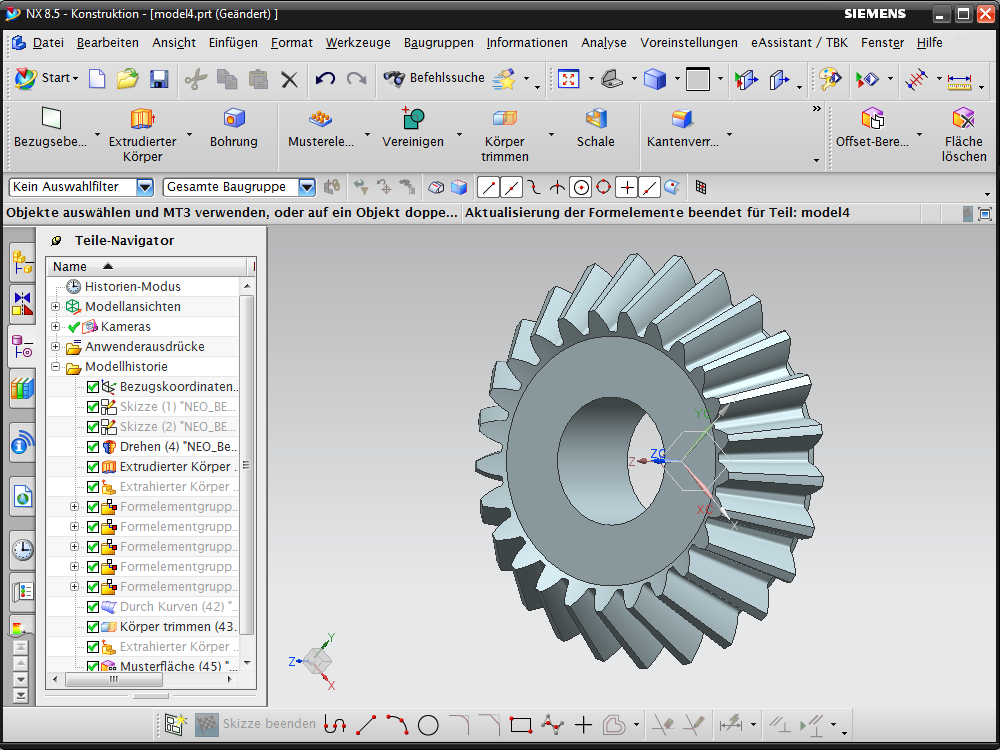Screen dimensions: 1000x750
Task: Click the Schale shell tool
Action: point(595,120)
